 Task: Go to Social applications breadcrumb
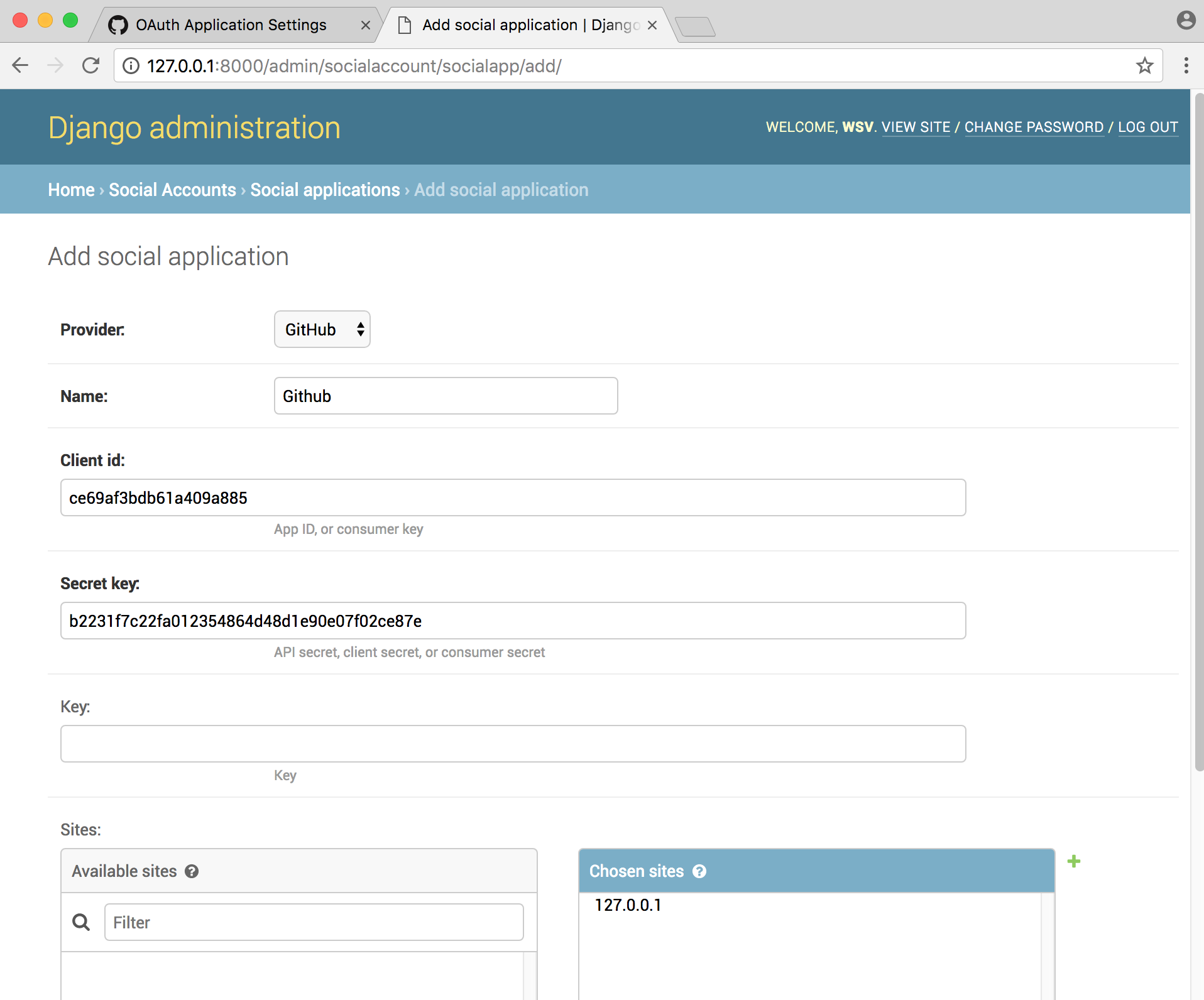tap(325, 190)
